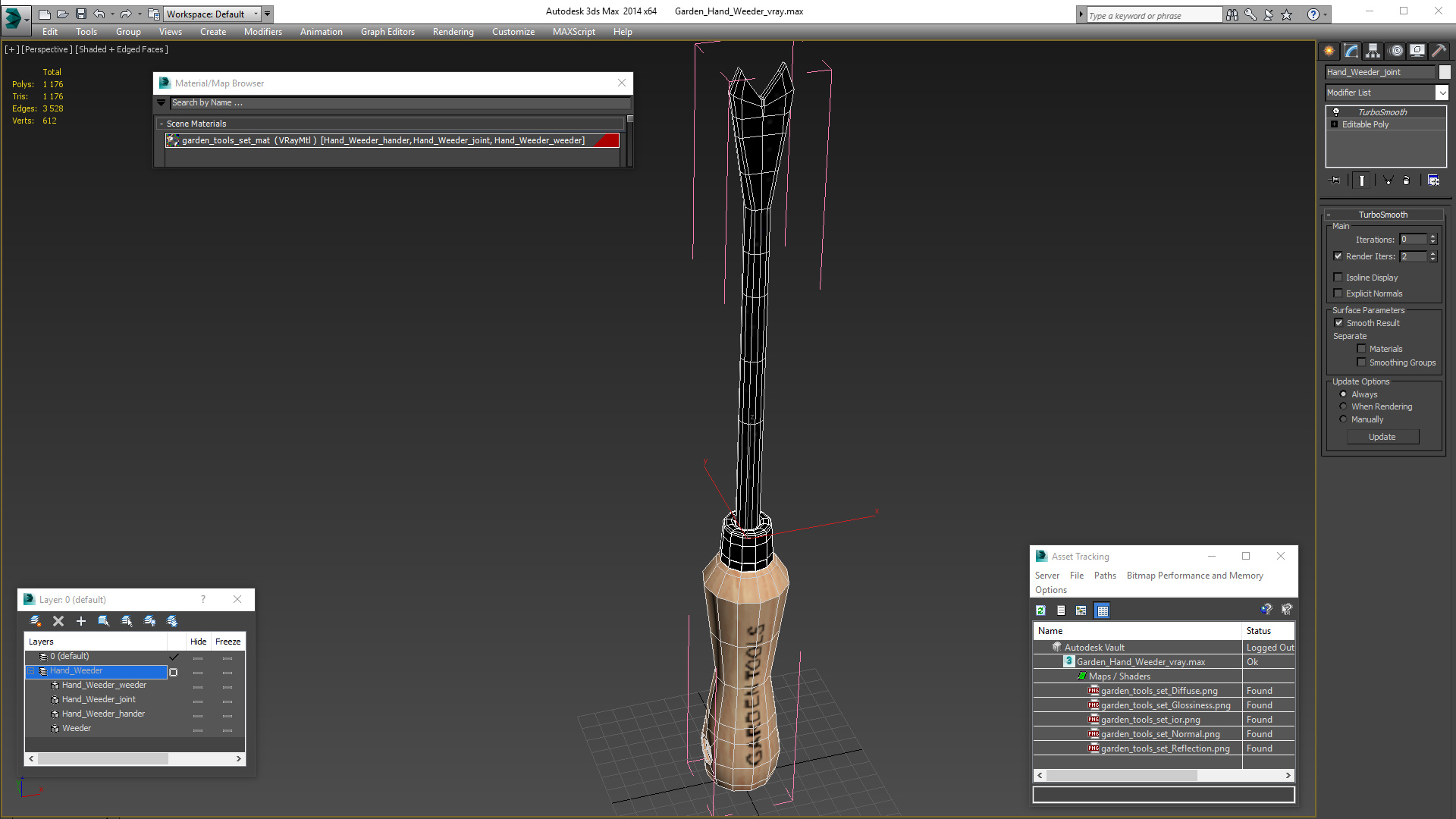The width and height of the screenshot is (1456, 819).
Task: Click tree view icon in Asset Tracking
Action: 1081,610
